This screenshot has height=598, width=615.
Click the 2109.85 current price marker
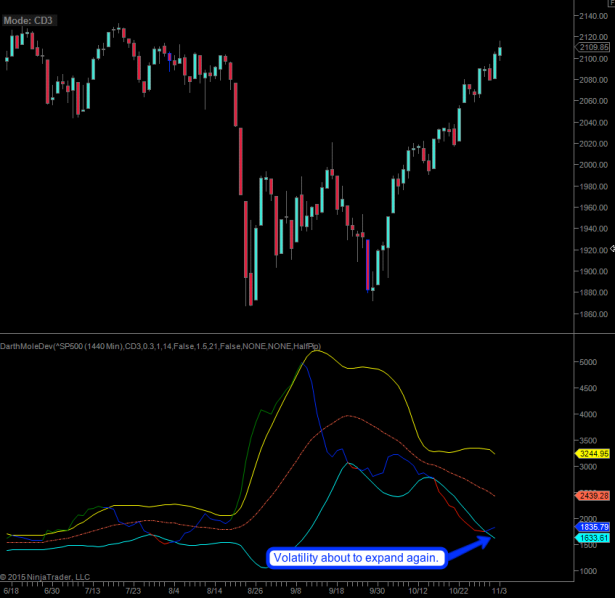(593, 47)
